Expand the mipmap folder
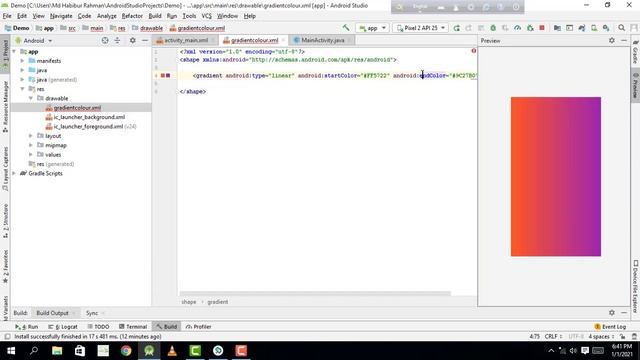 [x=31, y=145]
